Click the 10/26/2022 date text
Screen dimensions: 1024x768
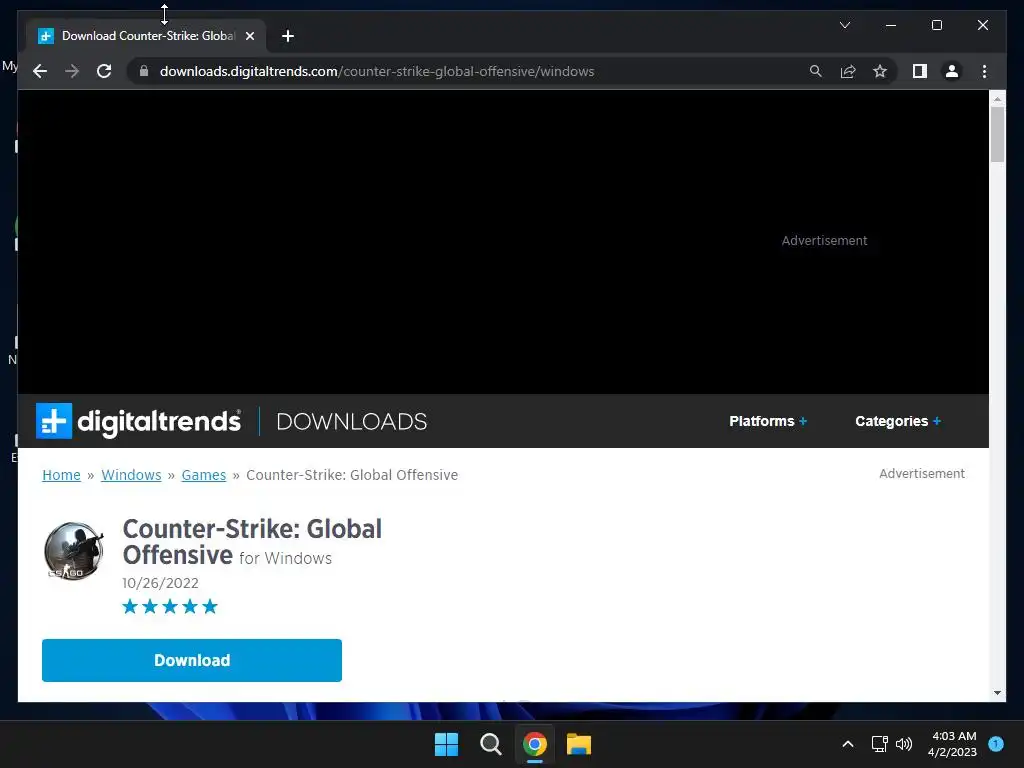click(x=160, y=583)
